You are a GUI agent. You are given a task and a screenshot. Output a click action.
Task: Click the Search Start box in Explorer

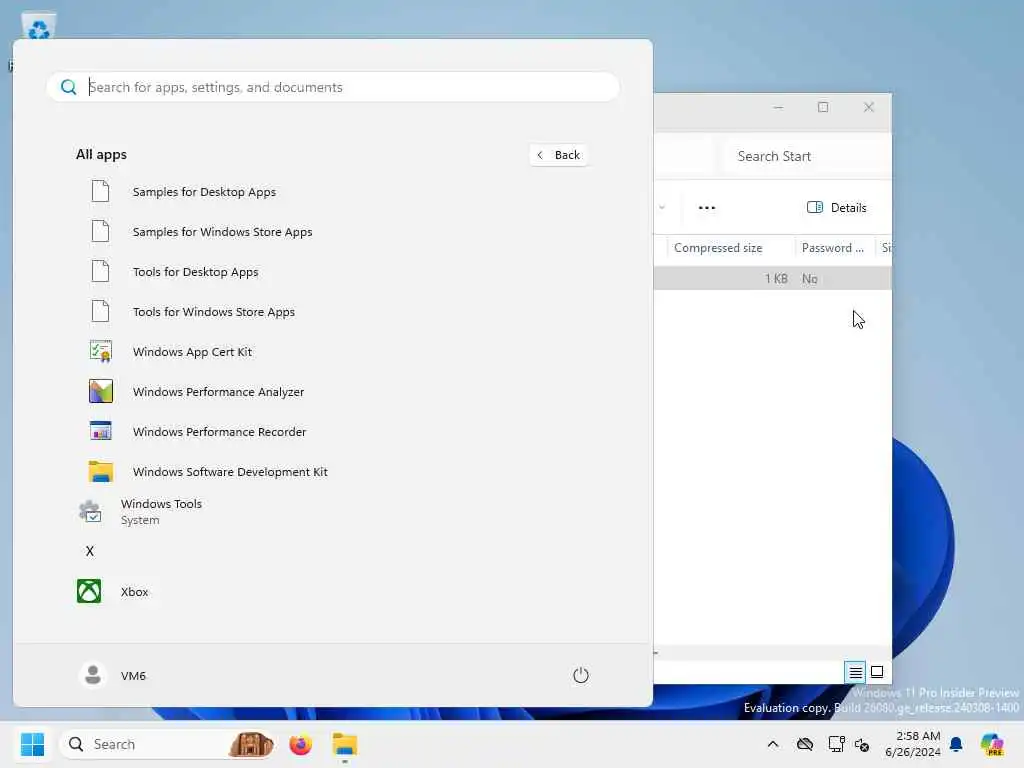click(x=808, y=156)
